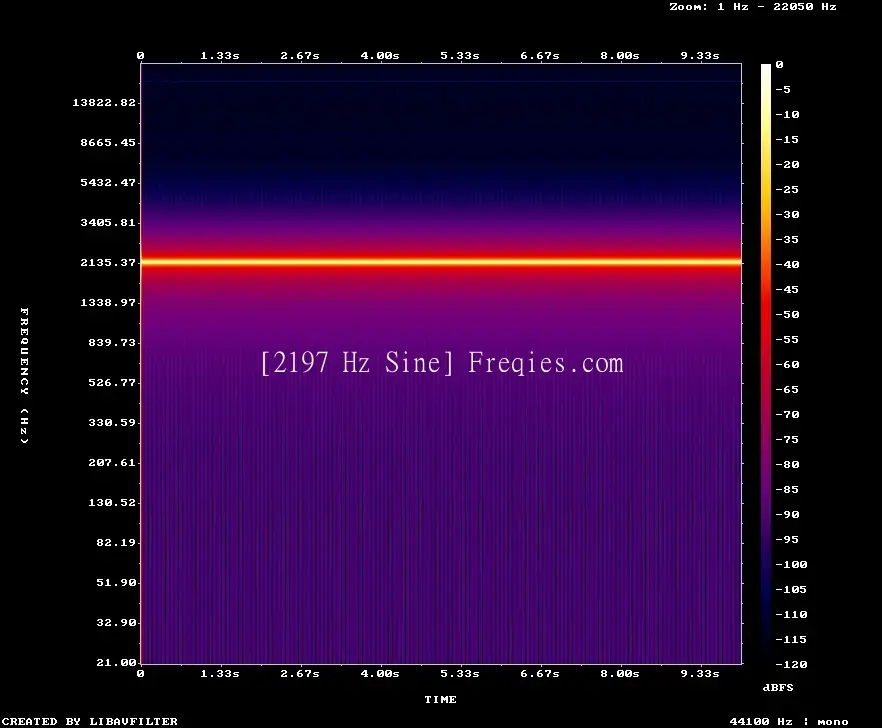Click the Zoom: 1 Hz - 22050 Hz readout
Screen dimensions: 882x728
[753, 7]
